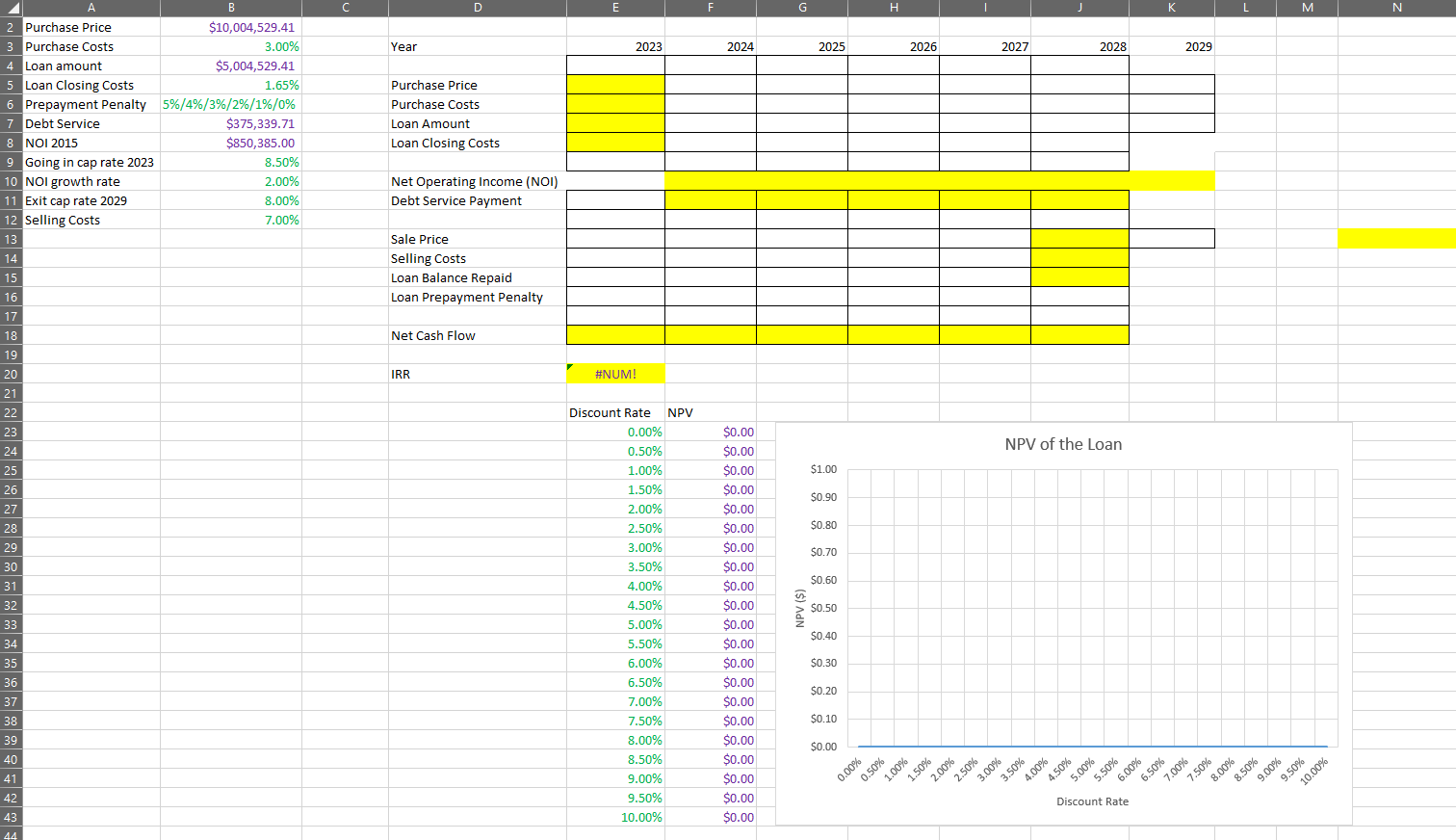Click the $850,385.00 NOI 2015 value
This screenshot has width=1456, height=840.
[231, 143]
